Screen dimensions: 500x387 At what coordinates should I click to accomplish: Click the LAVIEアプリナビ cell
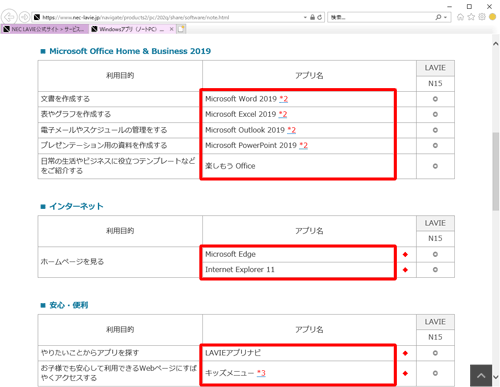[x=298, y=353]
